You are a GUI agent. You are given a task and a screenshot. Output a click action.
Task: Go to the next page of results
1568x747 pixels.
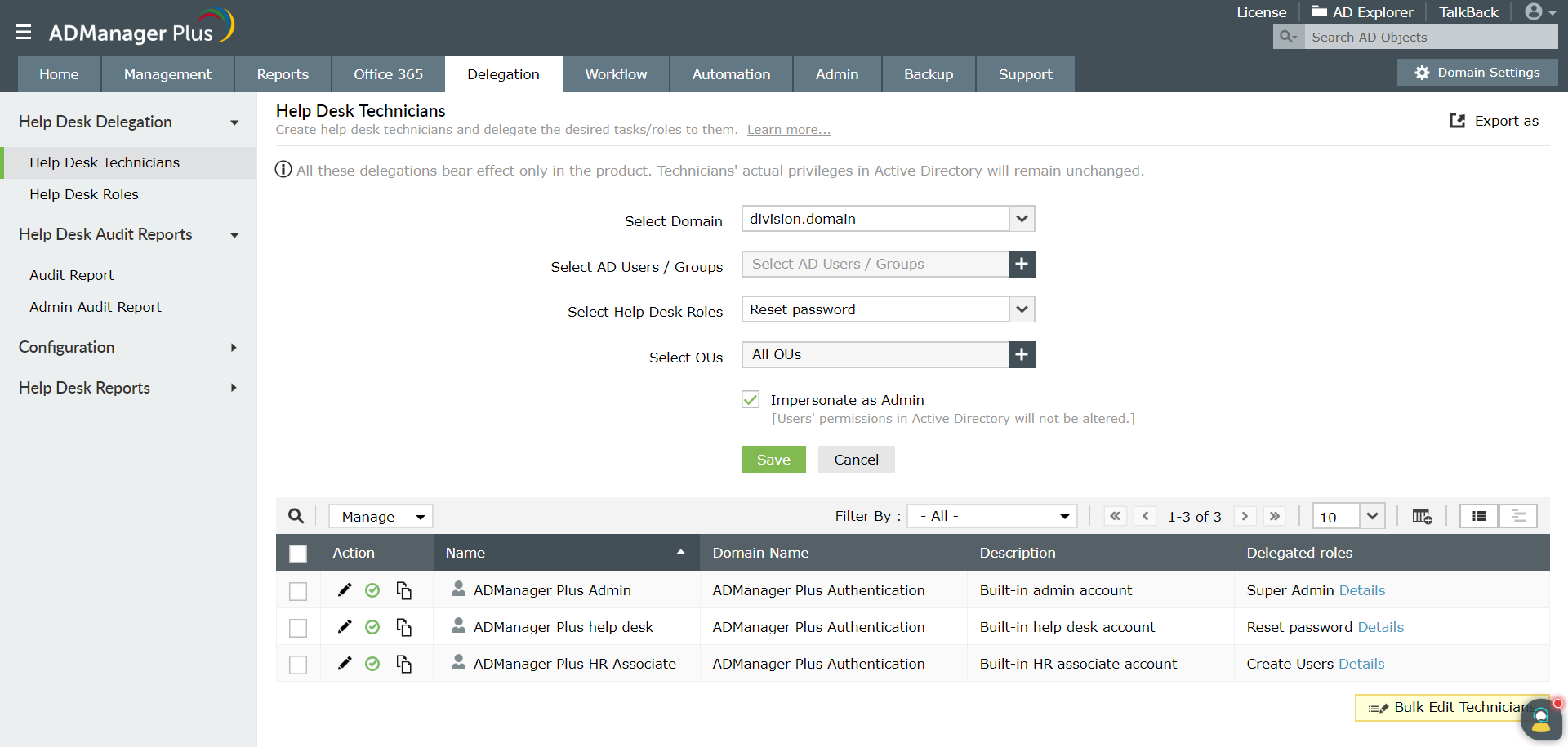pyautogui.click(x=1245, y=516)
